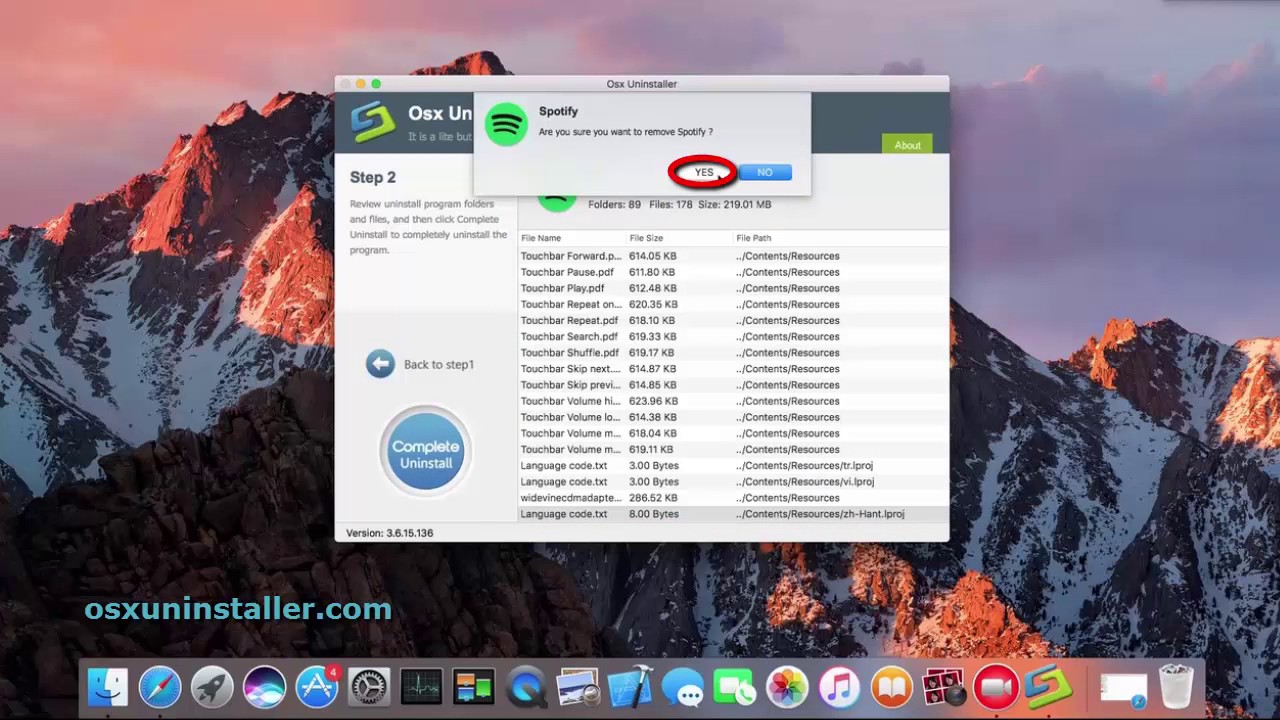The height and width of the screenshot is (720, 1280).
Task: Open Activity Monitor in the dock
Action: click(421, 687)
